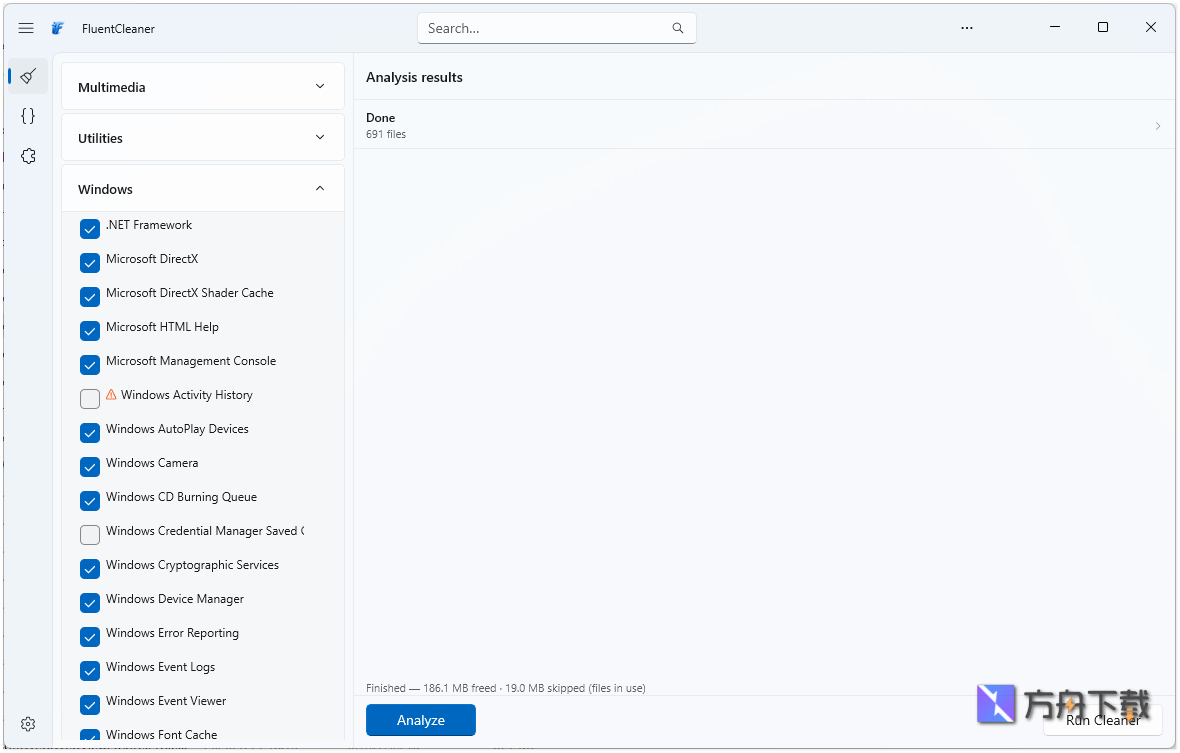Click the search magnifier icon
This screenshot has height=753, width=1180.
[x=678, y=29]
